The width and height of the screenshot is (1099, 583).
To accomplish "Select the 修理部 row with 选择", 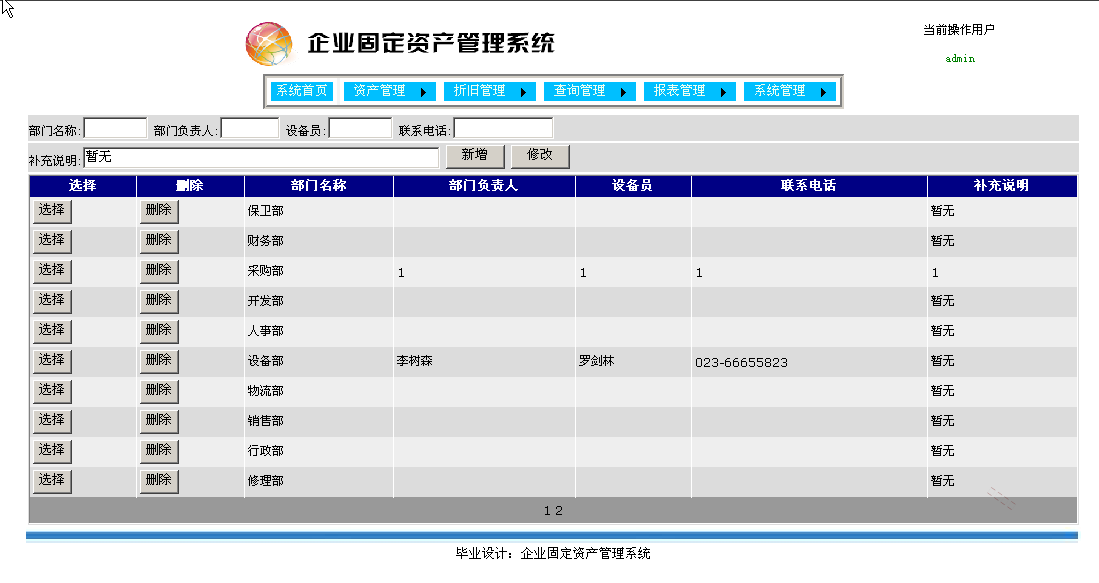I will (x=52, y=481).
